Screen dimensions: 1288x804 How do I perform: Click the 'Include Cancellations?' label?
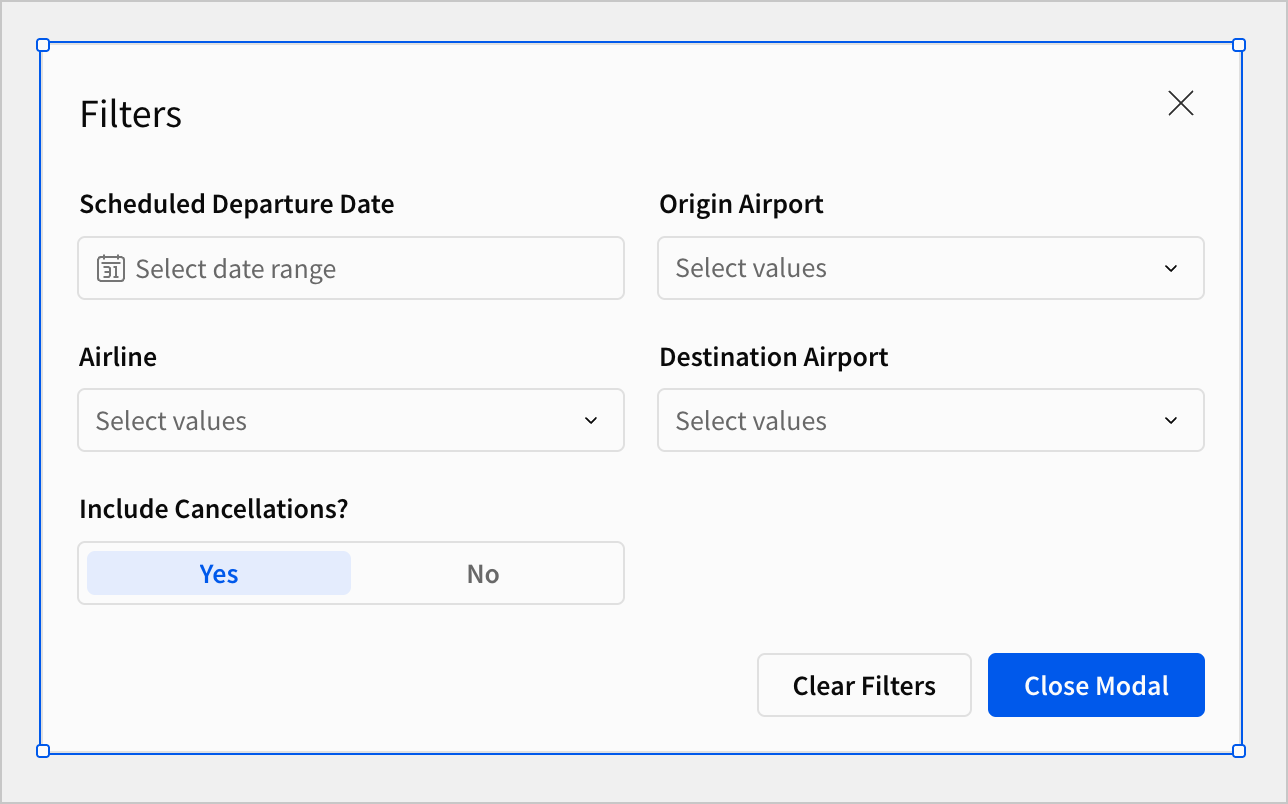click(x=214, y=509)
